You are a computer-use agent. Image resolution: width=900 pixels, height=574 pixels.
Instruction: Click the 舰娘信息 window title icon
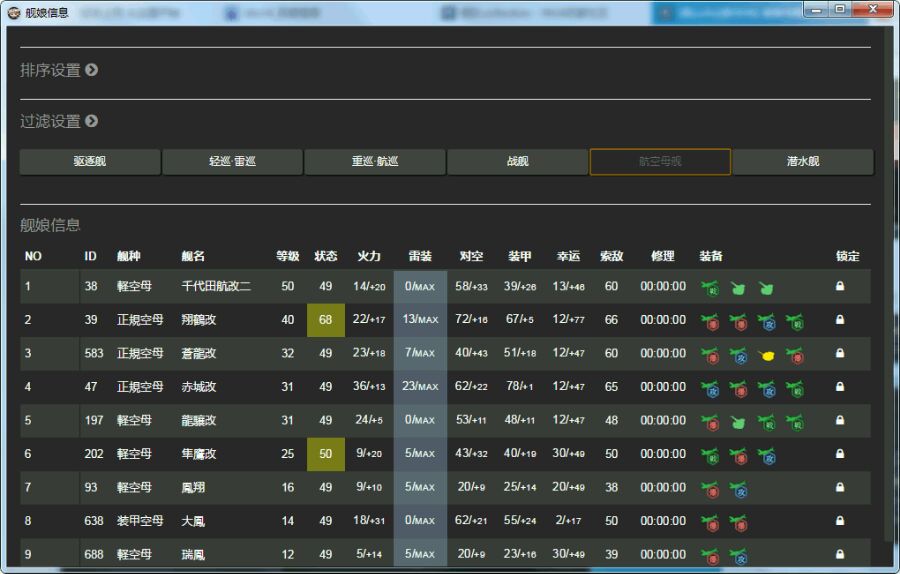[14, 12]
